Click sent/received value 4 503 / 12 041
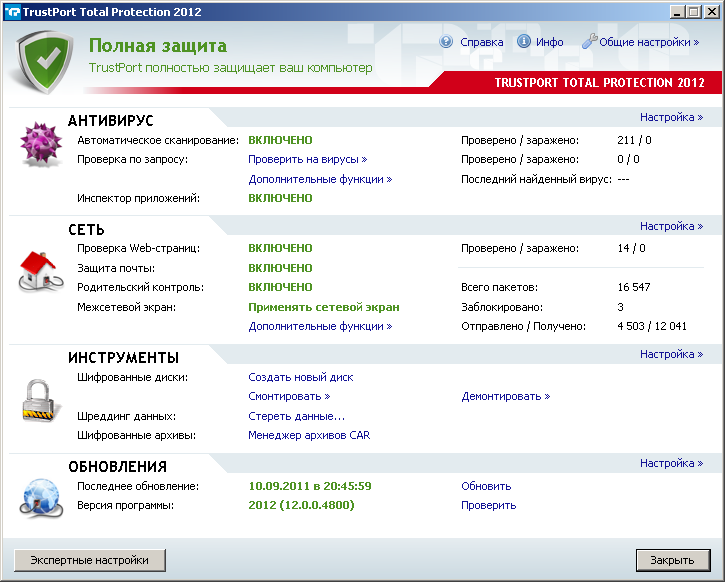Image resolution: width=725 pixels, height=582 pixels. pos(651,326)
